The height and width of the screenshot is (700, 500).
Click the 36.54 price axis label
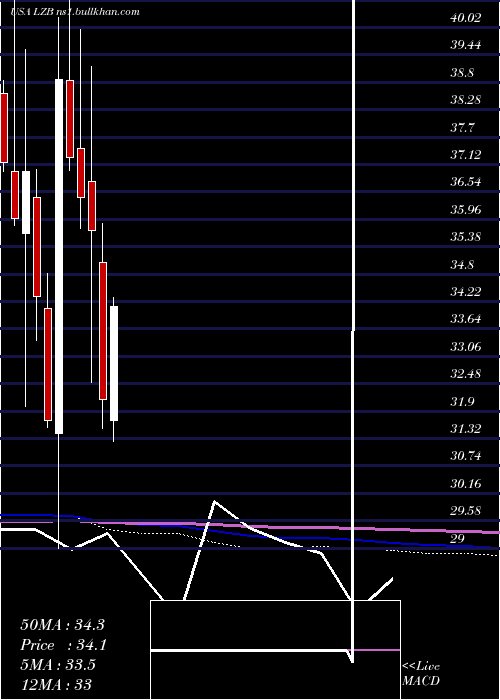click(x=466, y=182)
